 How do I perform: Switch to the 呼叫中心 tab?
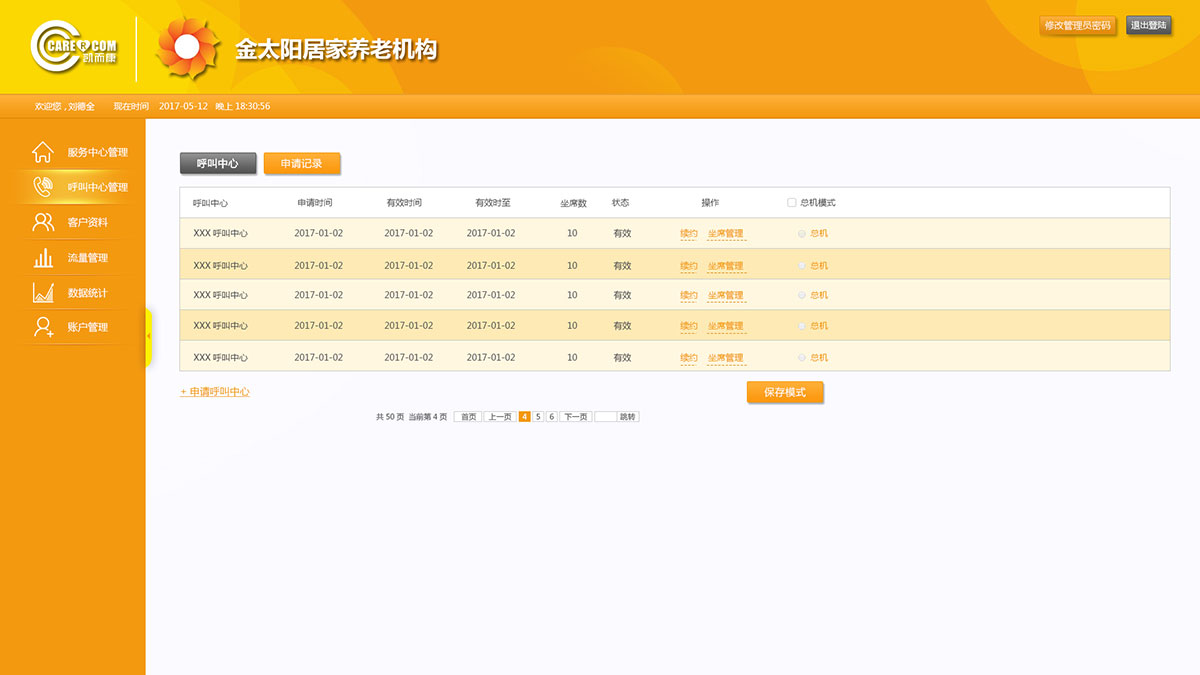tap(218, 163)
